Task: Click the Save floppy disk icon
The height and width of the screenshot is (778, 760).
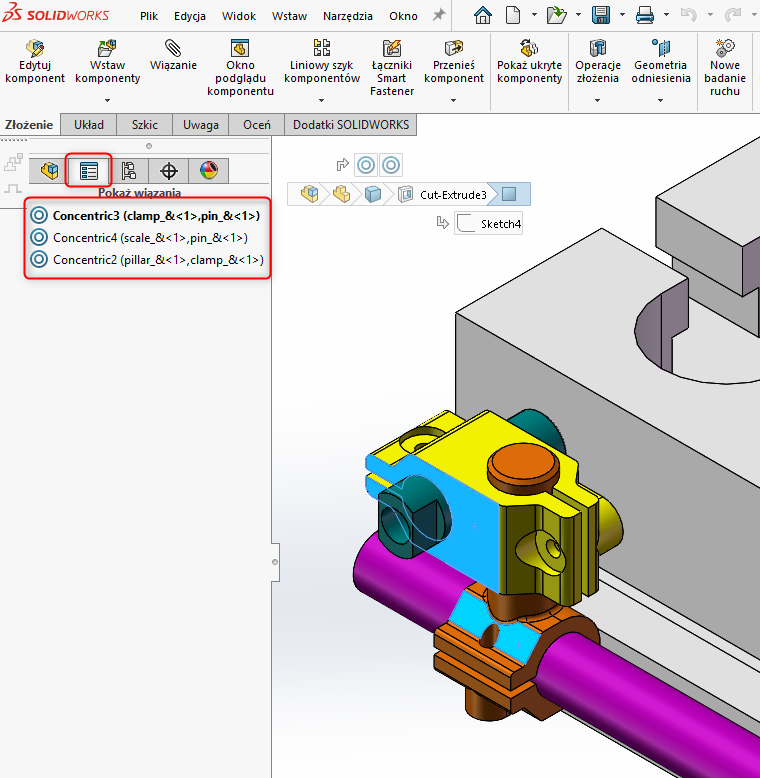Action: coord(601,15)
